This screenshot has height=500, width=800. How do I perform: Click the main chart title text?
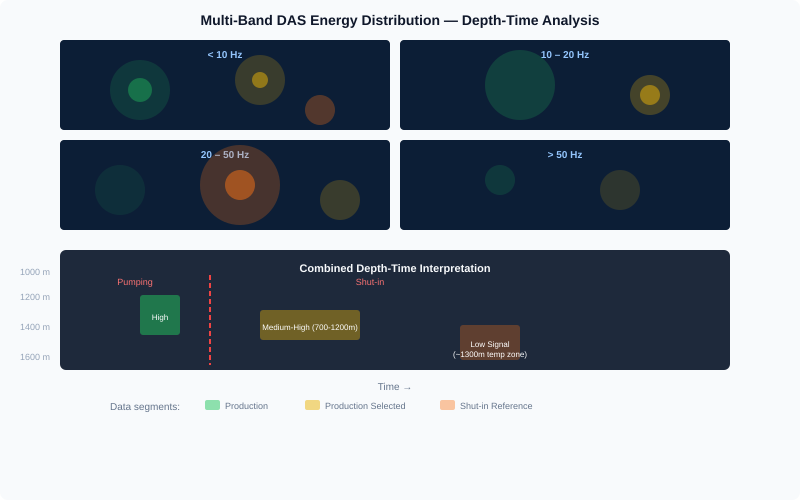(400, 20)
